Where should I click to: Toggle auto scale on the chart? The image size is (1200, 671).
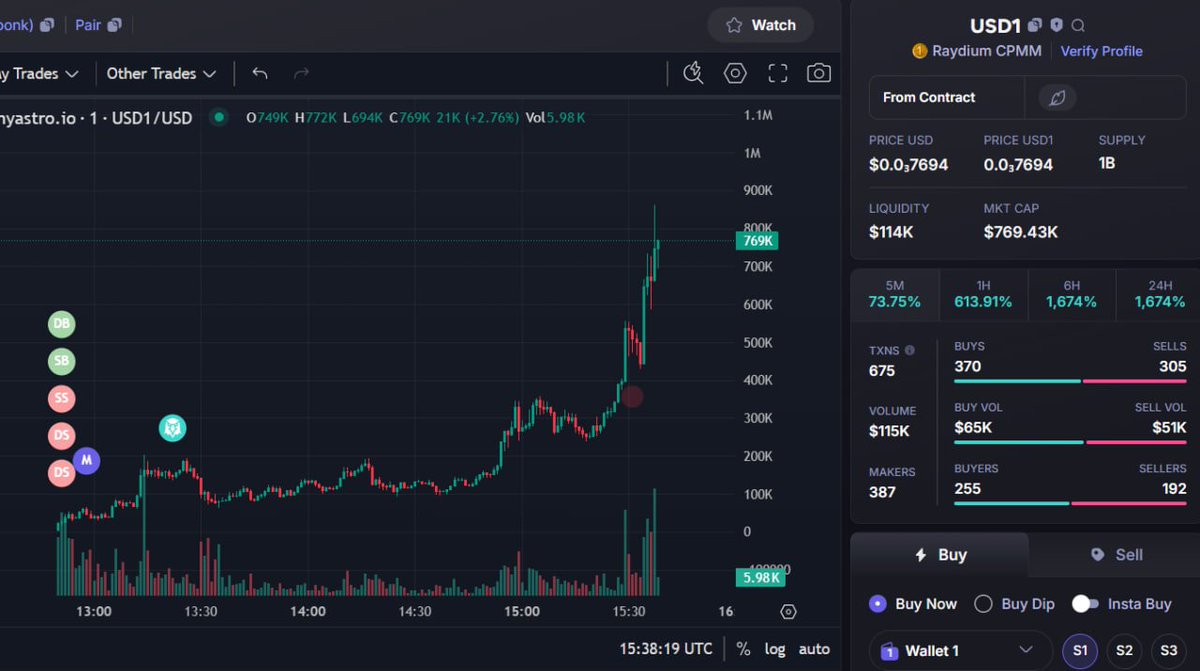point(814,649)
